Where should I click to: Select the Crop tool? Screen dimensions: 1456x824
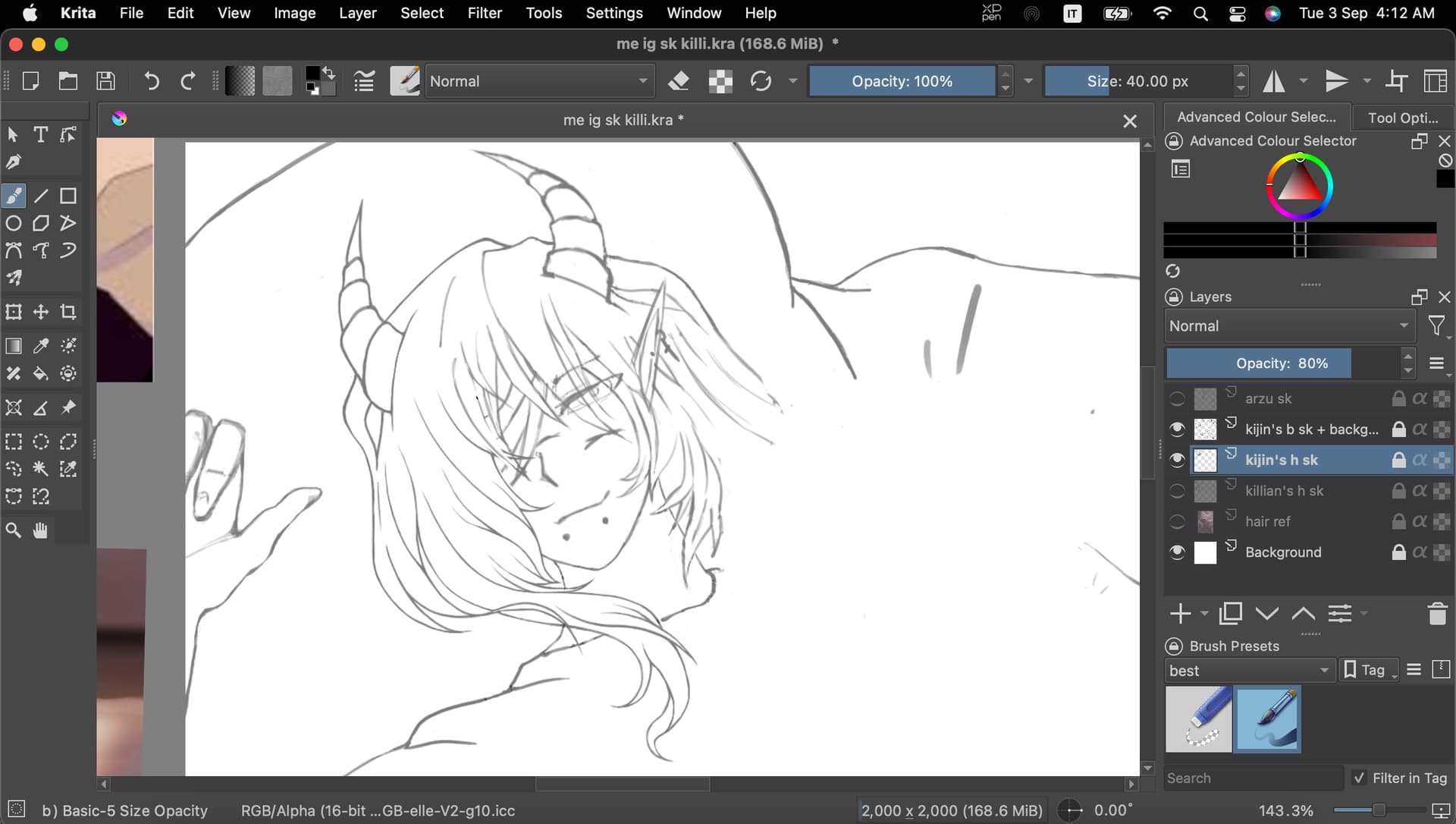pos(68,312)
